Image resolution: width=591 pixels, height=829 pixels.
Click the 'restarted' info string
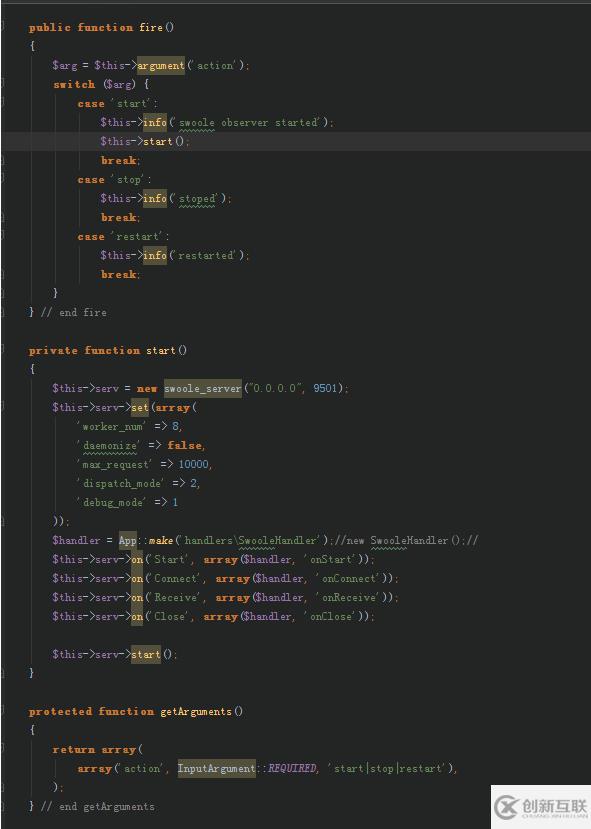pos(206,255)
